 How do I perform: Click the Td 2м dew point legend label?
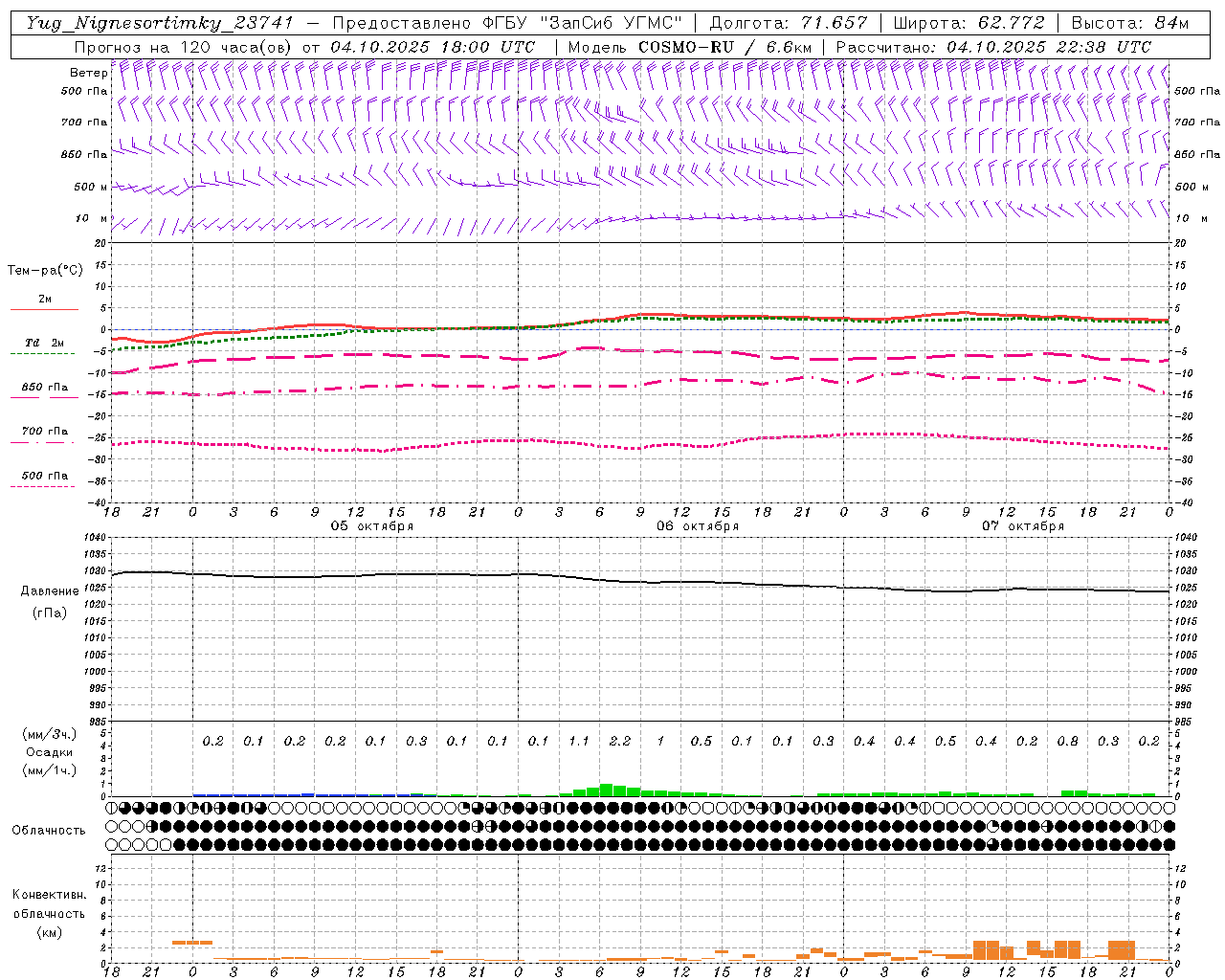pyautogui.click(x=45, y=343)
